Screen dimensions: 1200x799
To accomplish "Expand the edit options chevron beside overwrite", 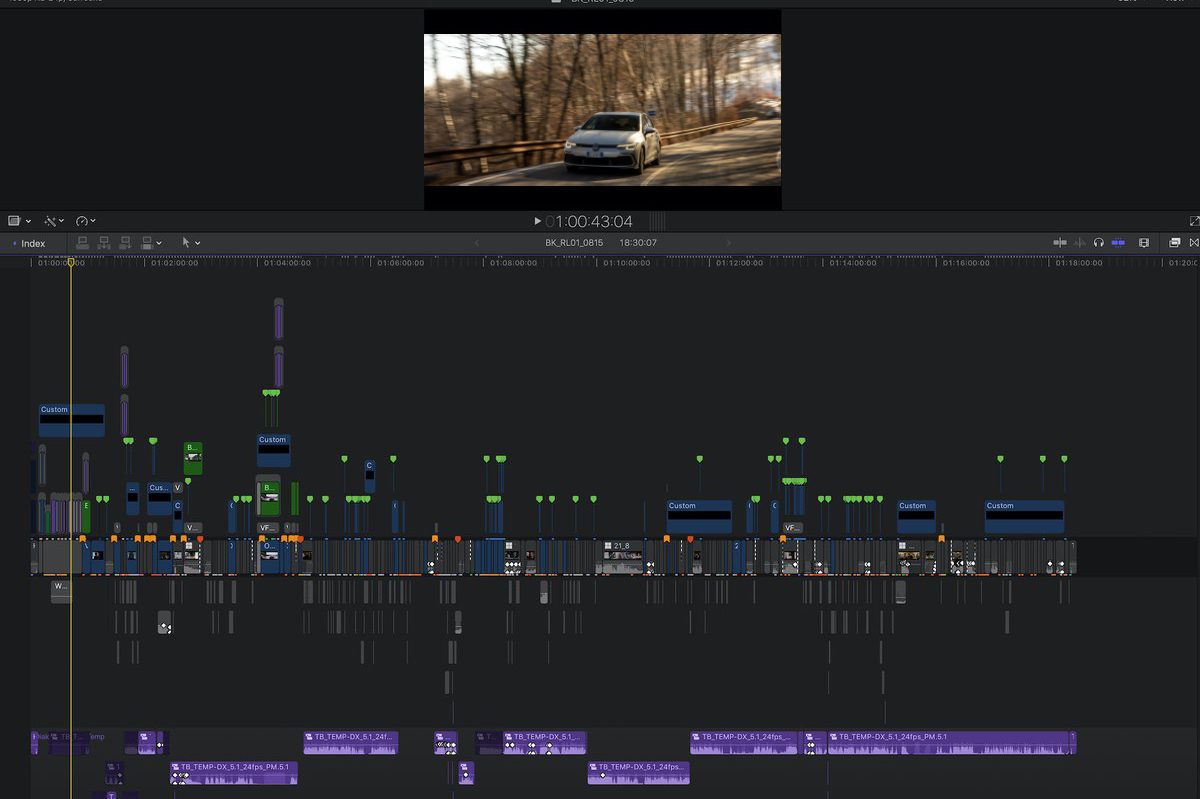I will click(159, 243).
